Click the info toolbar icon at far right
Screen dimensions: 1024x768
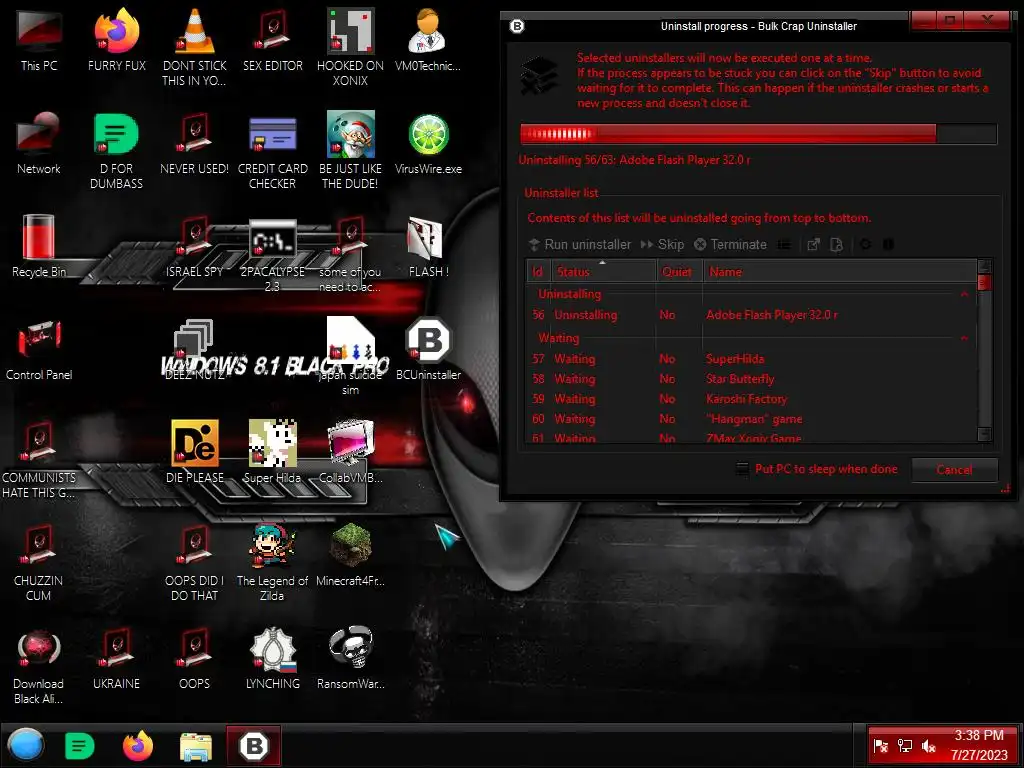[888, 244]
